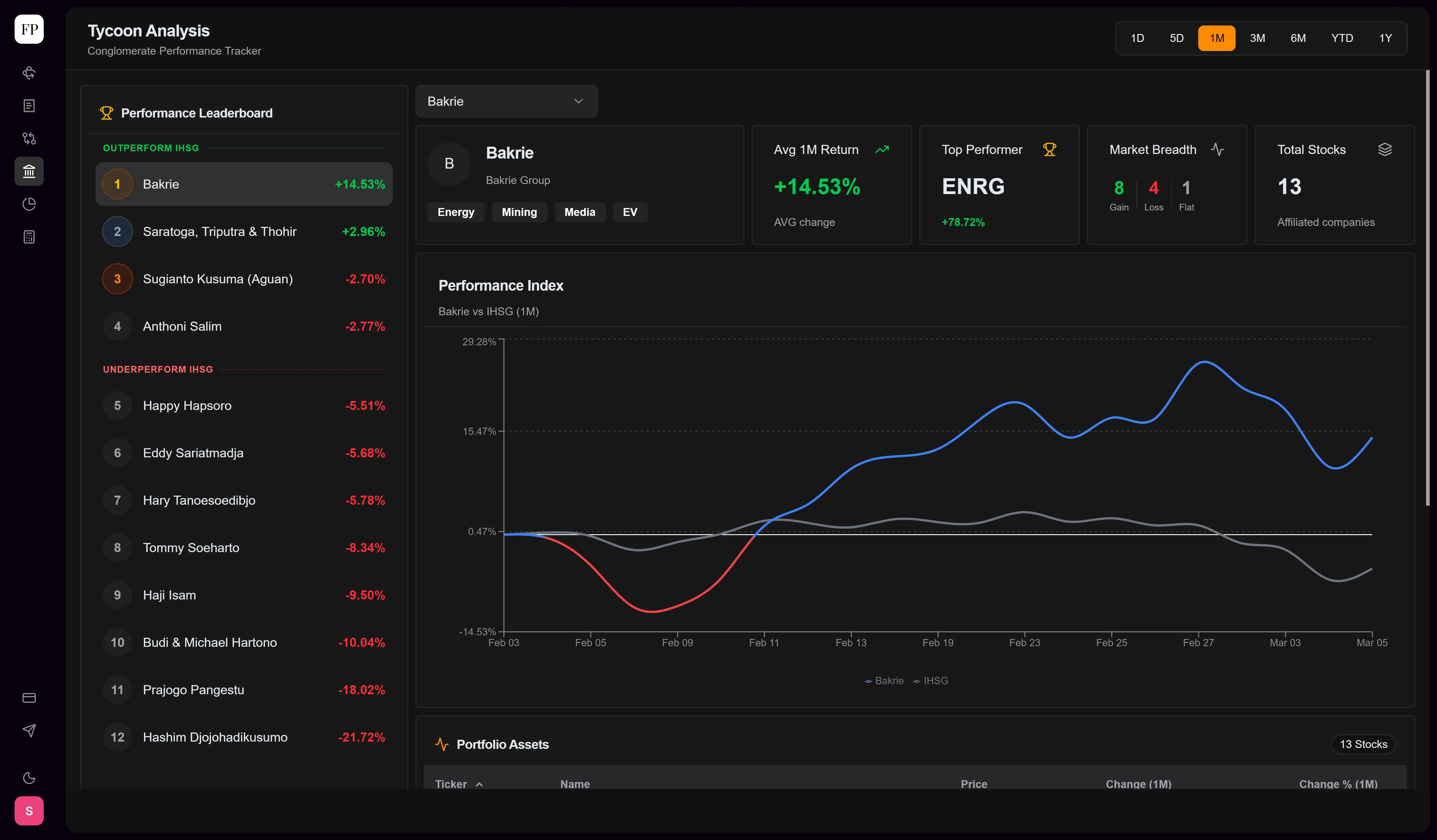Open the pie chart sidebar icon
The image size is (1437, 840).
coord(29,204)
